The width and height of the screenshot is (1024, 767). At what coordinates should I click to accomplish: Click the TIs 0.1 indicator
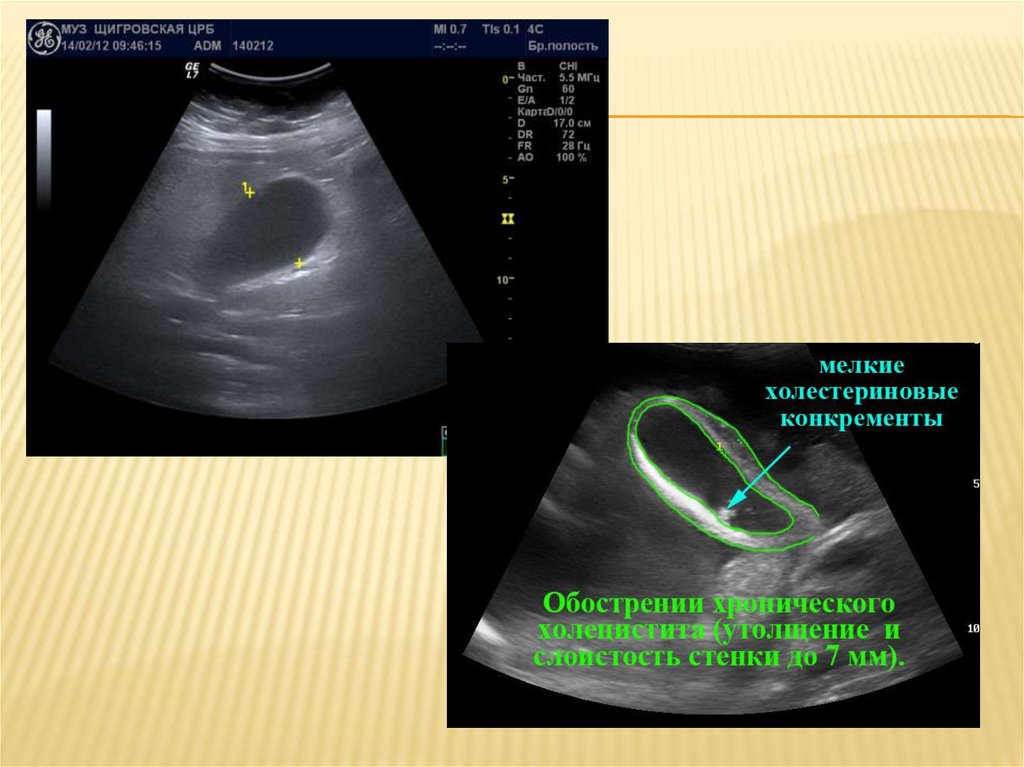pyautogui.click(x=501, y=29)
